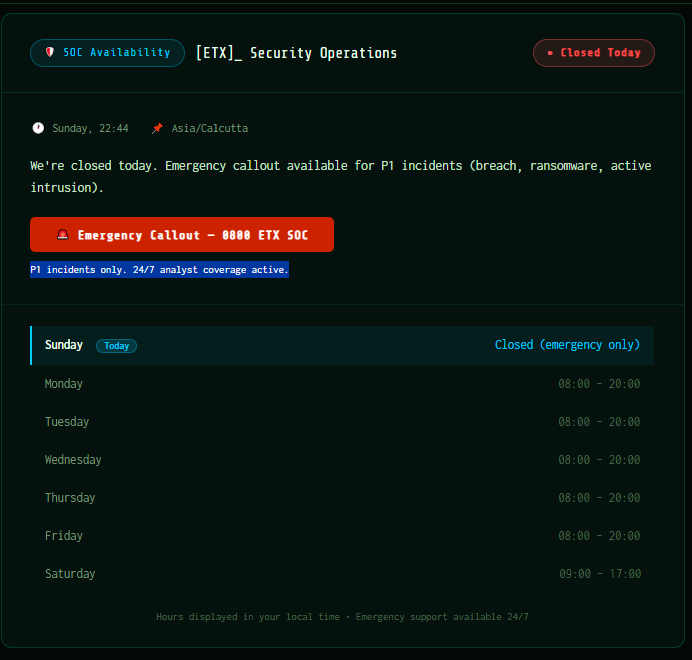Call the Emergency Callout – 0800 ETX SOC button

coord(182,234)
